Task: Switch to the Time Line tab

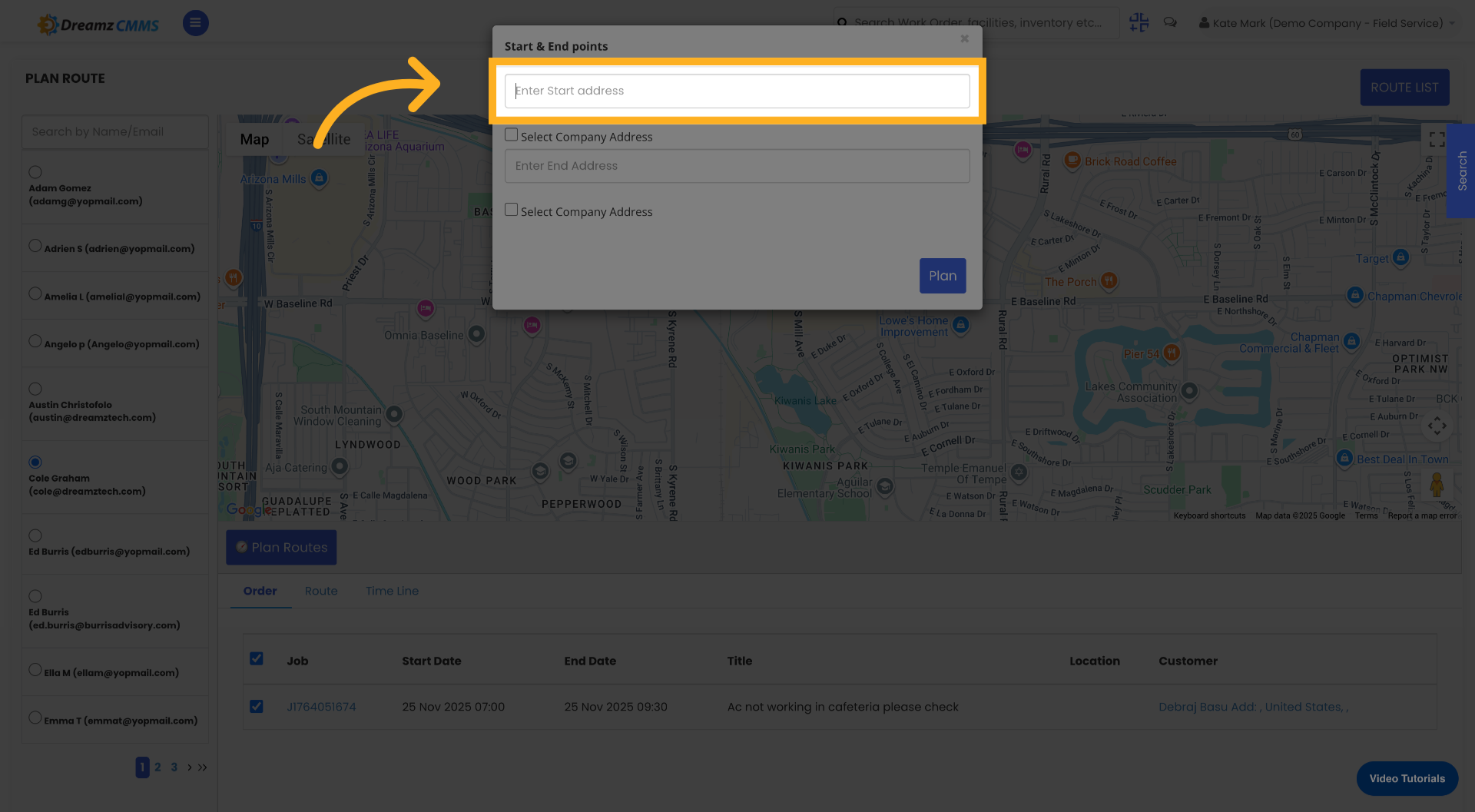Action: (x=392, y=591)
